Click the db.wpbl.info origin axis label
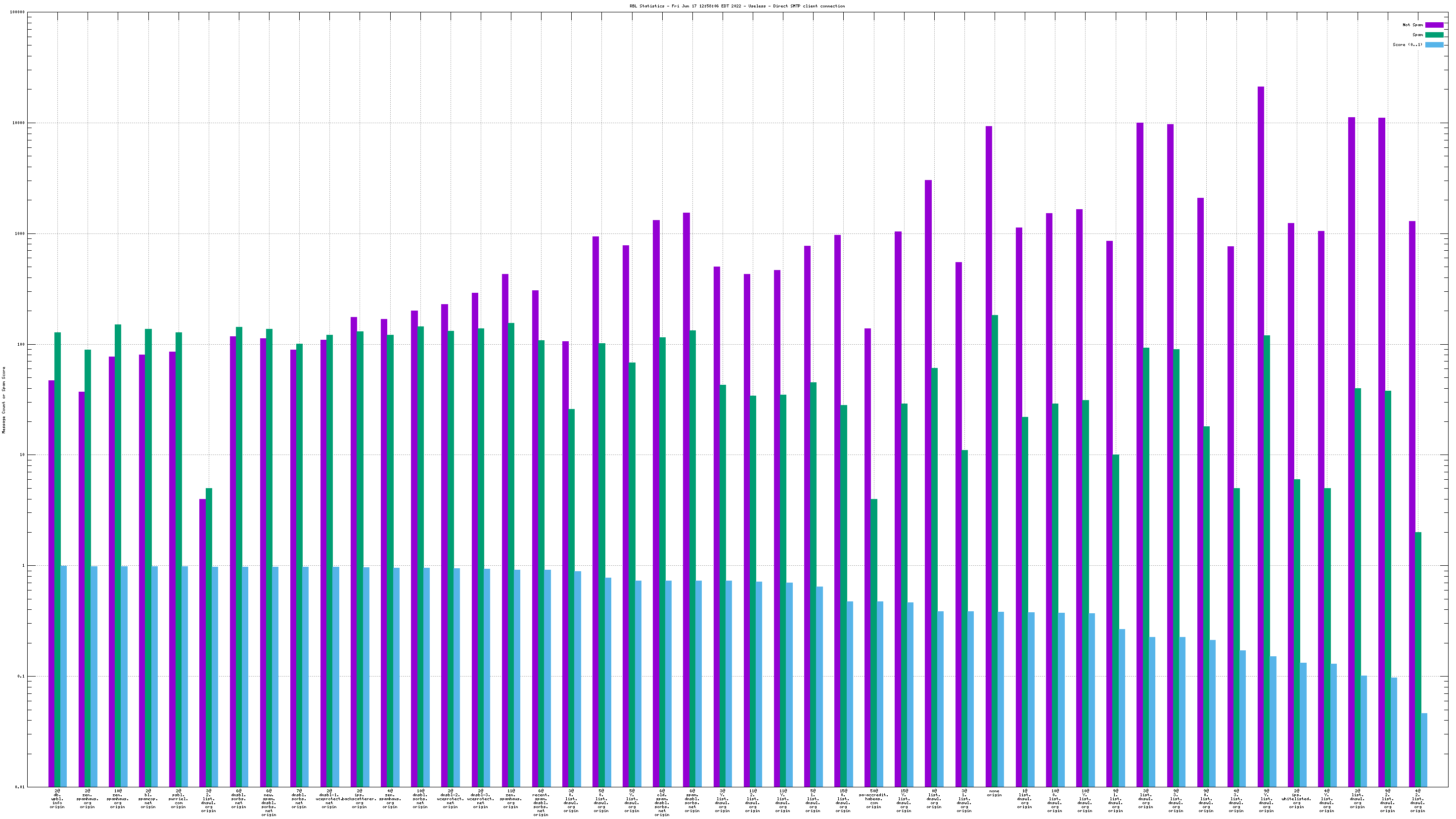 tap(57, 799)
